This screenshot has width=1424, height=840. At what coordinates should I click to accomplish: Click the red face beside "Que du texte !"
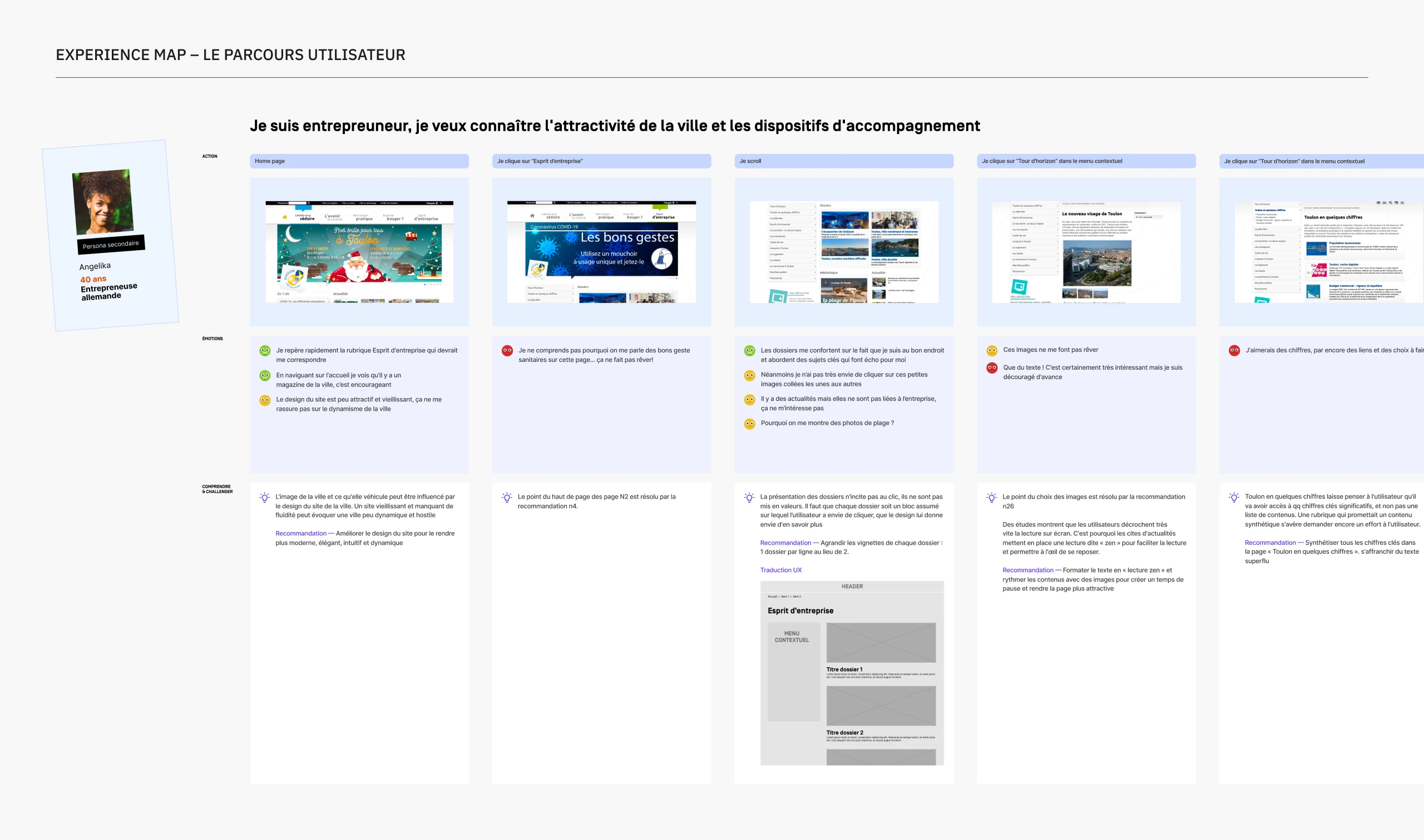[992, 368]
